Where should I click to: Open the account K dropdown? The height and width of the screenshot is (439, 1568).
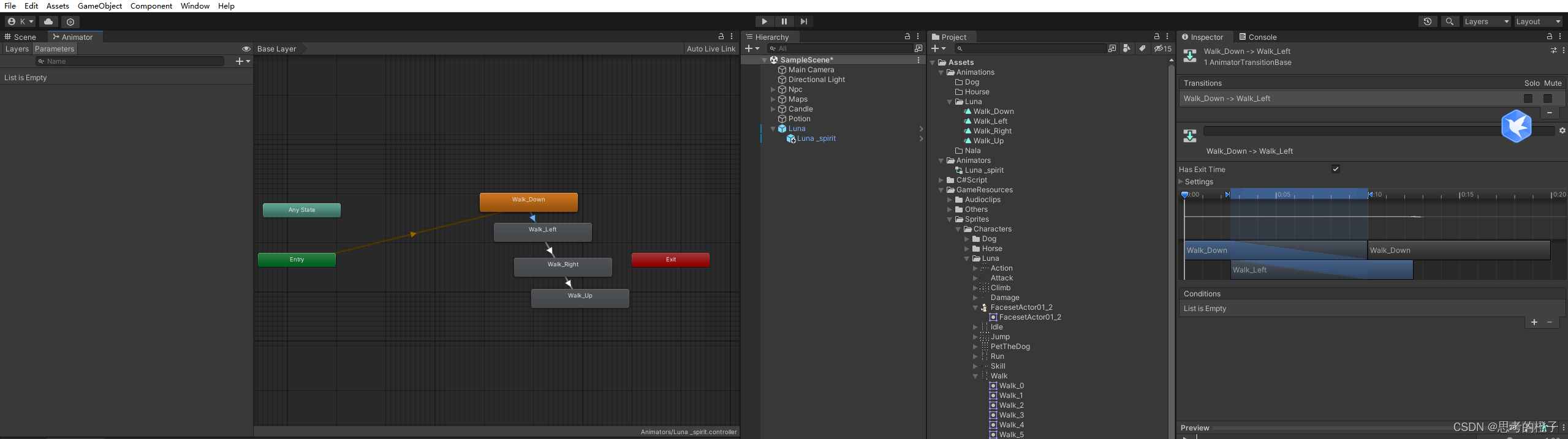pos(20,21)
